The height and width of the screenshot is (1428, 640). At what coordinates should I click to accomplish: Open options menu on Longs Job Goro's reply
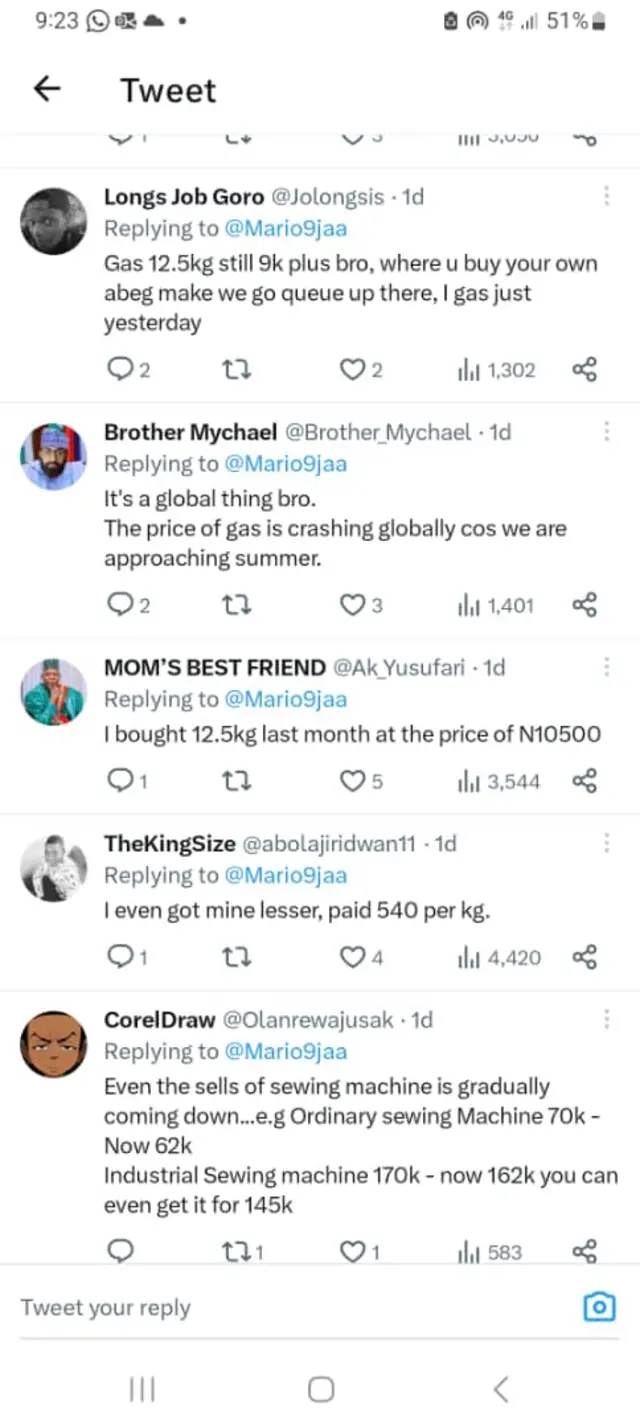[x=606, y=197]
